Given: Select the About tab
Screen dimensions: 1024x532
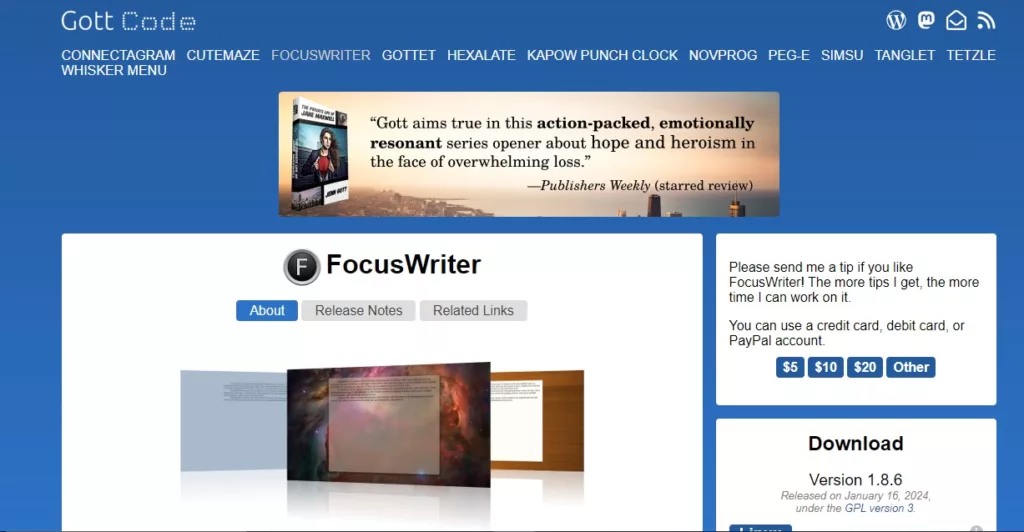Looking at the screenshot, I should coord(266,311).
